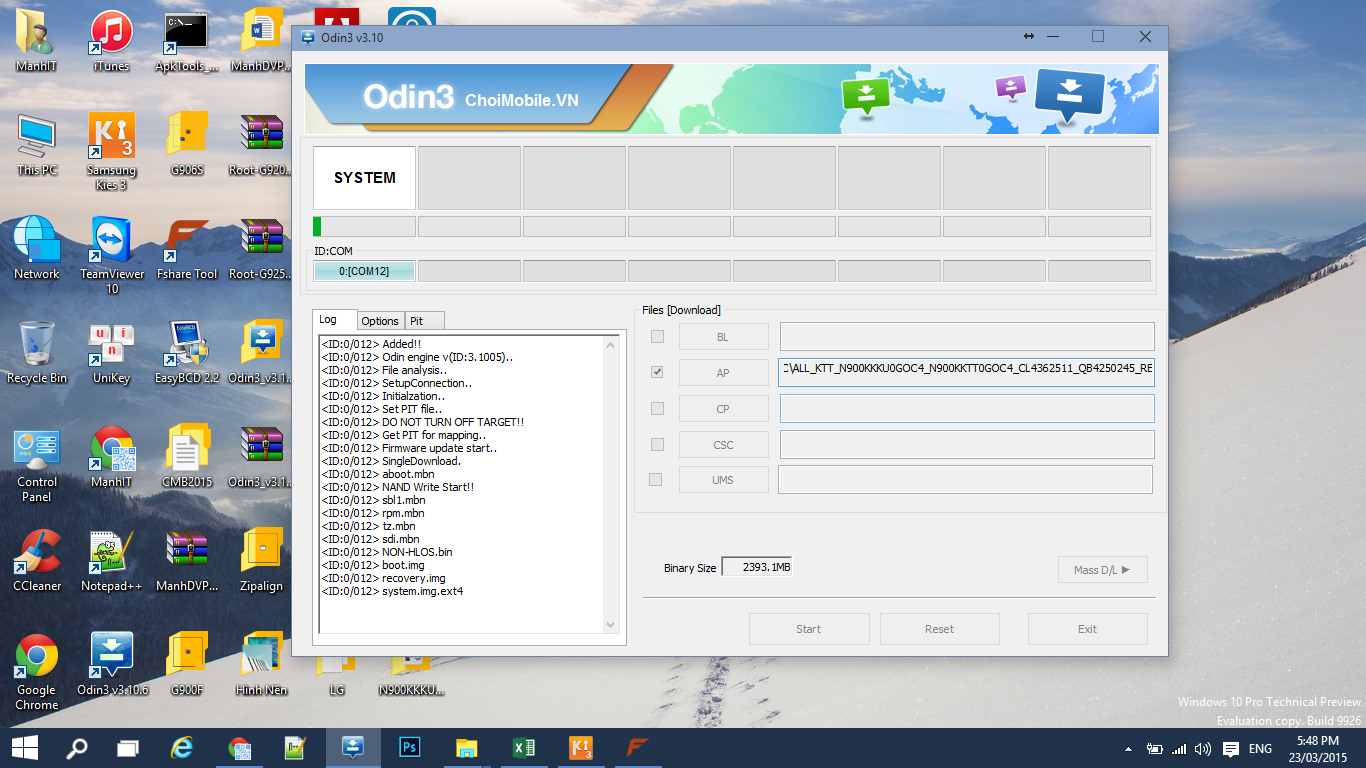Enable the CSC file checkbox

point(657,444)
